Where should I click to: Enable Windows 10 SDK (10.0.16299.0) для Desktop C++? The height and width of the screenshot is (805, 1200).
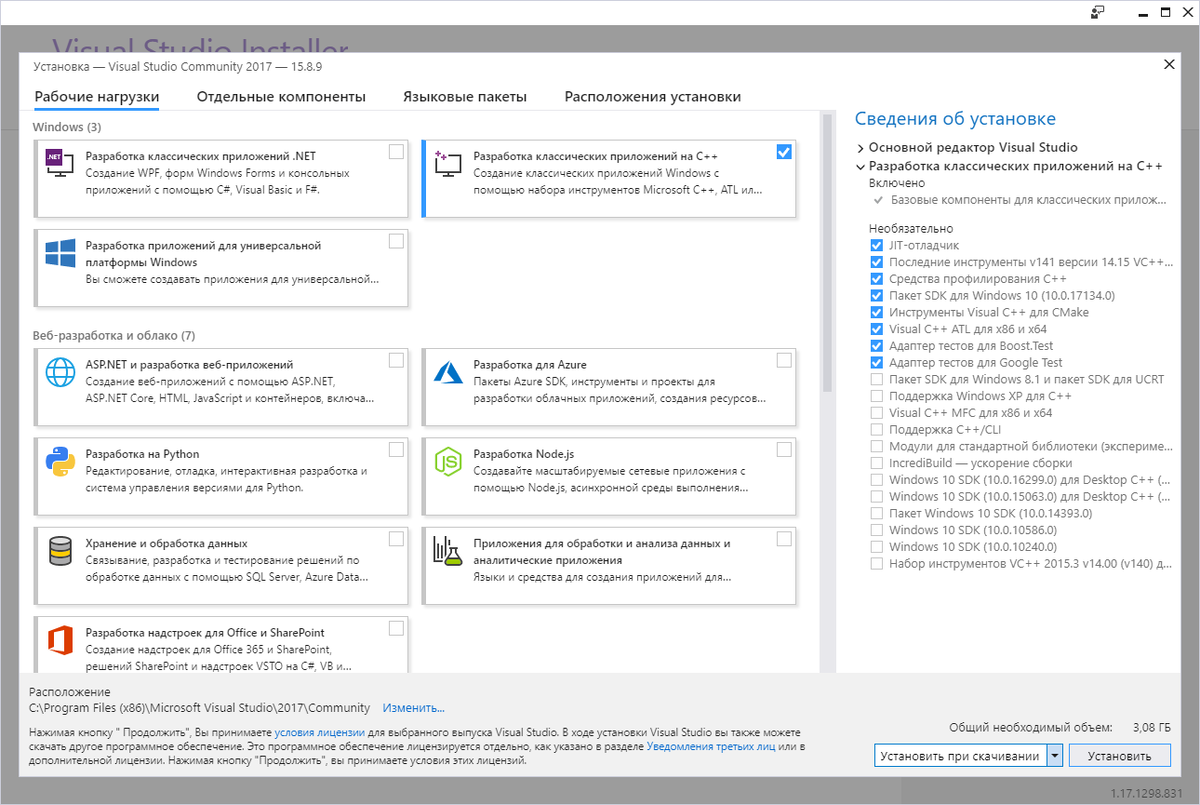(x=877, y=480)
